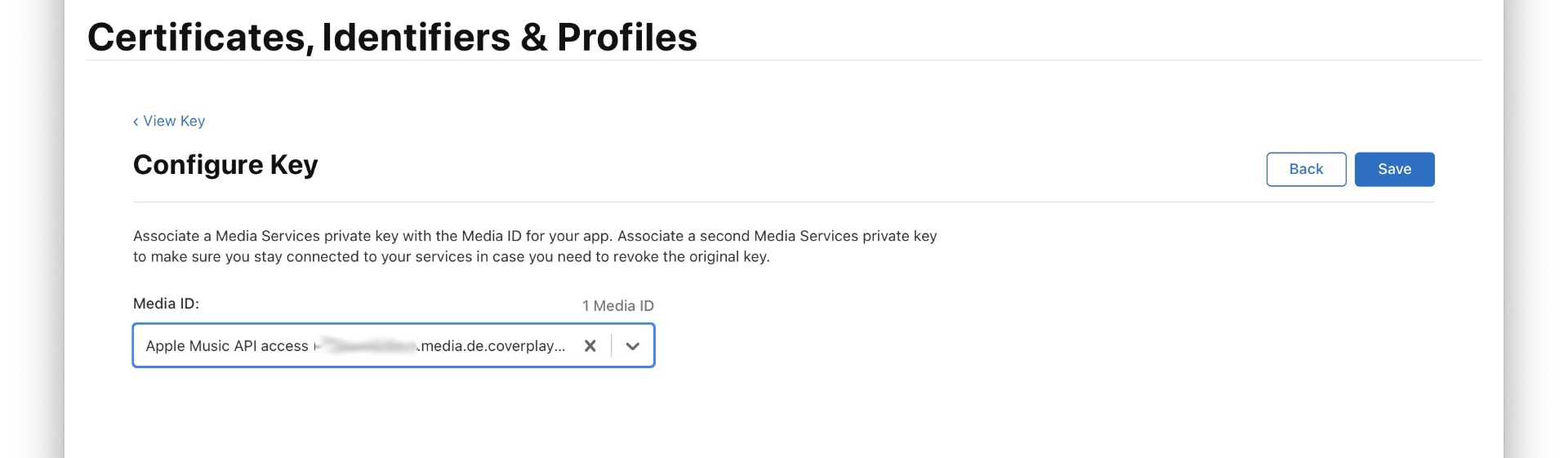Click the "1 Media ID" count text
This screenshot has height=458, width=1568.
617,306
